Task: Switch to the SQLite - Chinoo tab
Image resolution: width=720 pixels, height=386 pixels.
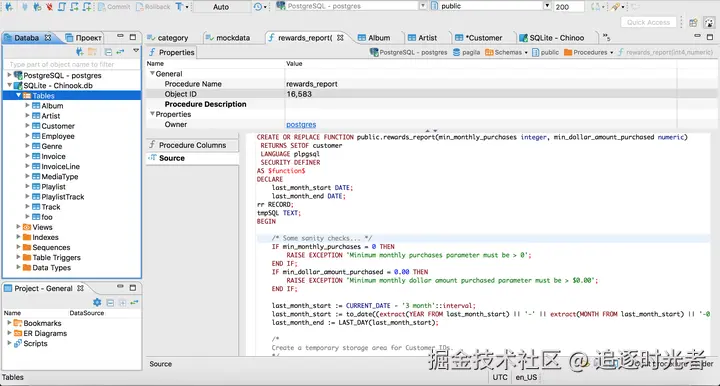Action: click(551, 38)
